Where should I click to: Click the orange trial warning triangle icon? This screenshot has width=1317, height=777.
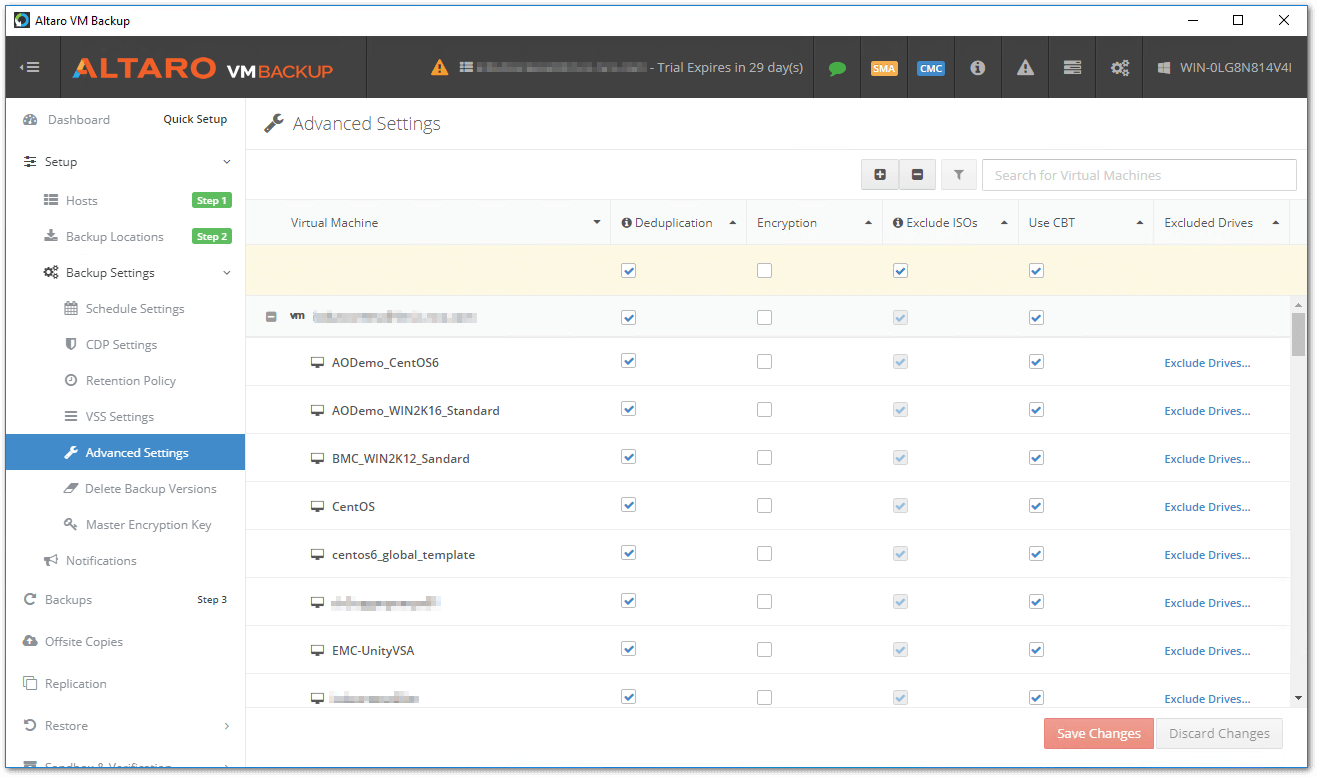coord(439,68)
